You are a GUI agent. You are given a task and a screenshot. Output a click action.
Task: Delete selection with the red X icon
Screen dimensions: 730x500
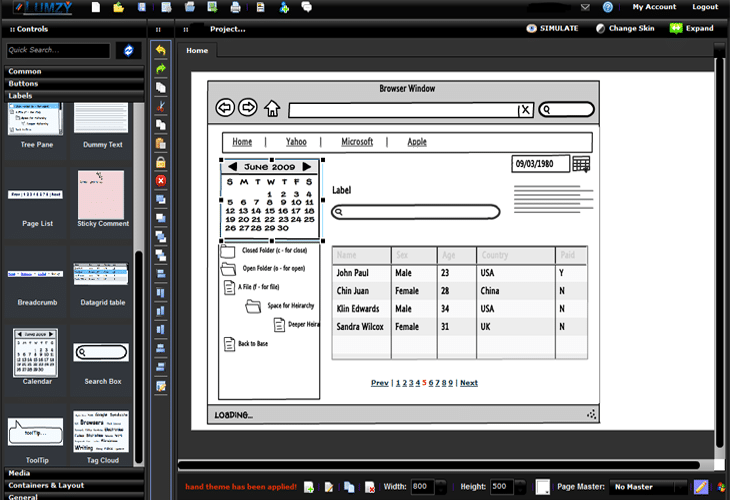[161, 181]
